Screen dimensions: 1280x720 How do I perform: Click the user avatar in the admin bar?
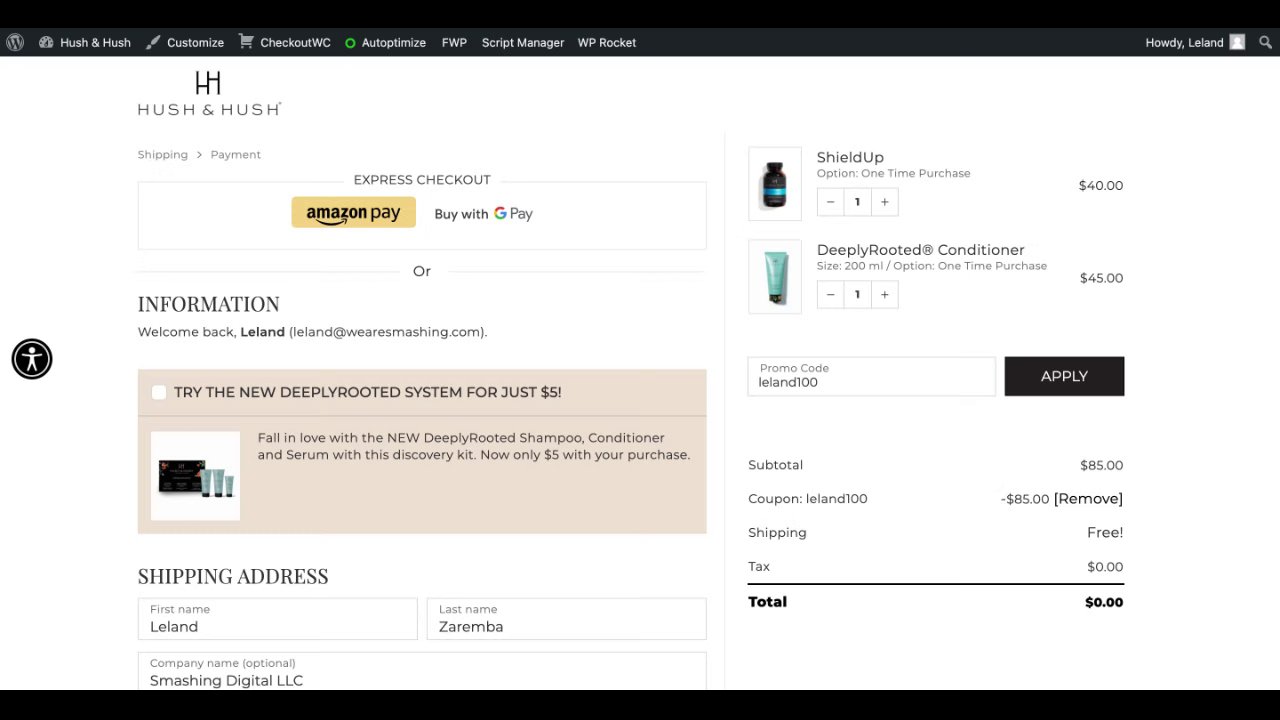[1237, 42]
